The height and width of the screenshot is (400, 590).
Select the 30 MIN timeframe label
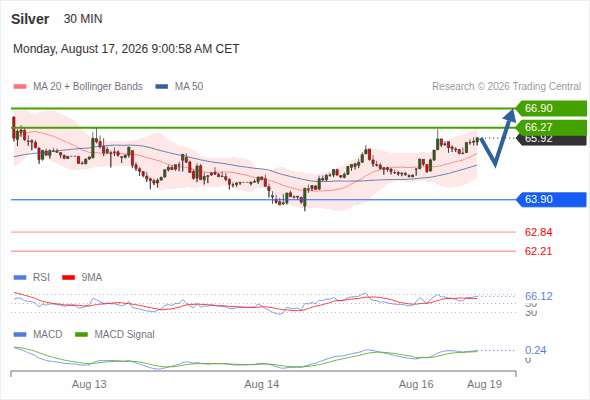tap(83, 19)
